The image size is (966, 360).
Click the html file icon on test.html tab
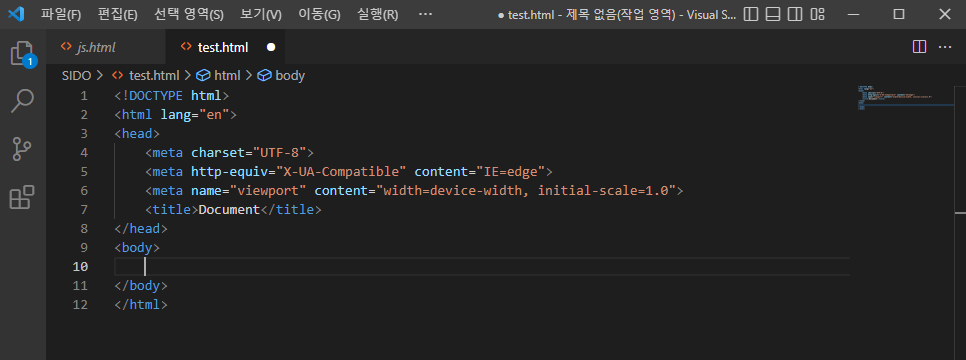(x=185, y=47)
